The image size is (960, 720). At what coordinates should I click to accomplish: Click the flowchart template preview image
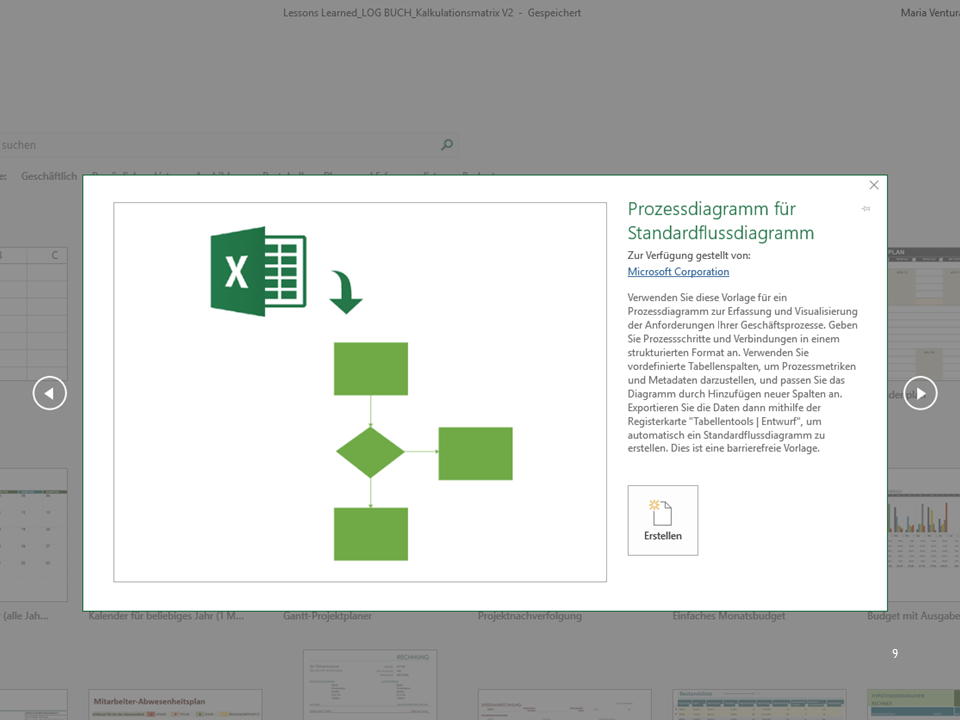[x=360, y=392]
